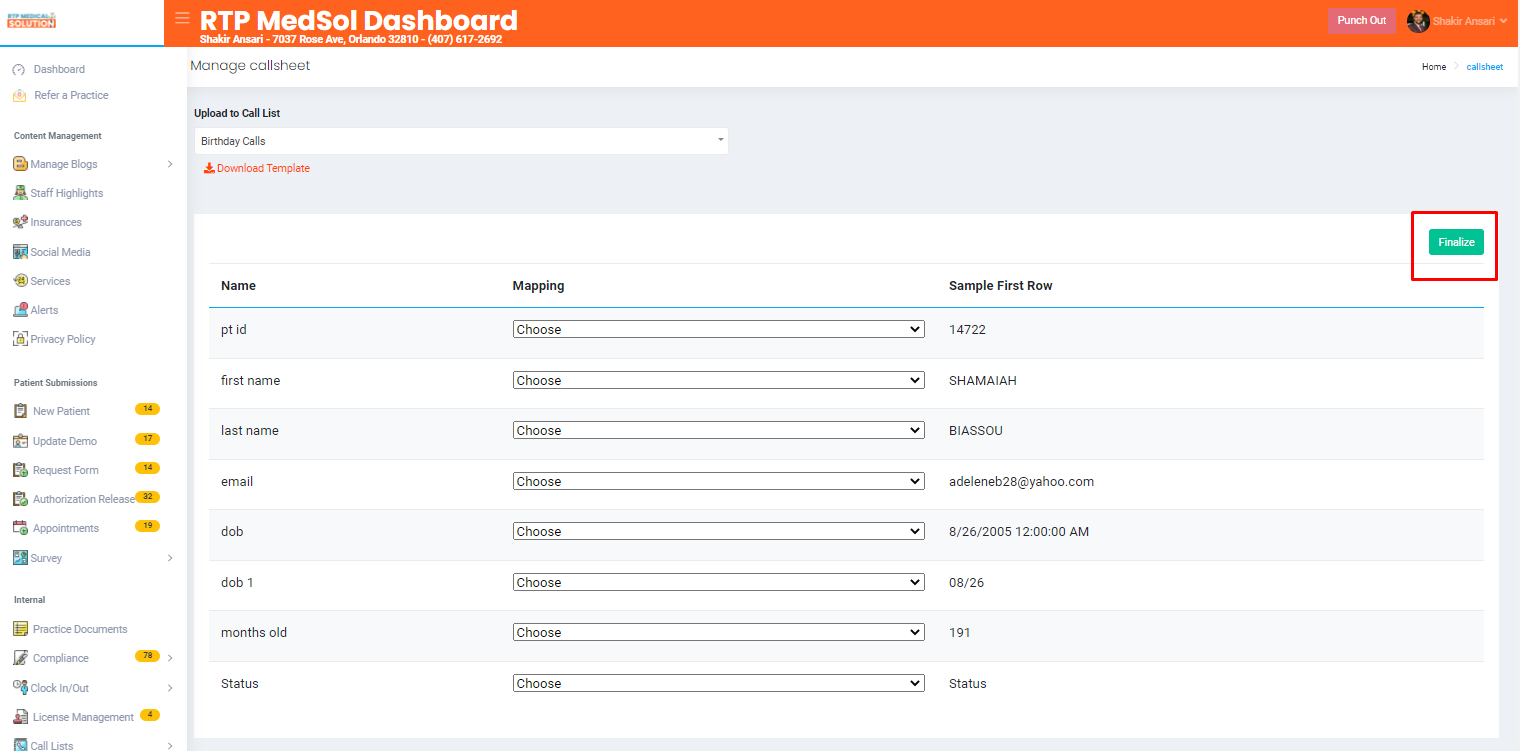The width and height of the screenshot is (1520, 751).
Task: Expand the Compliance submenu chevron
Action: coord(170,658)
